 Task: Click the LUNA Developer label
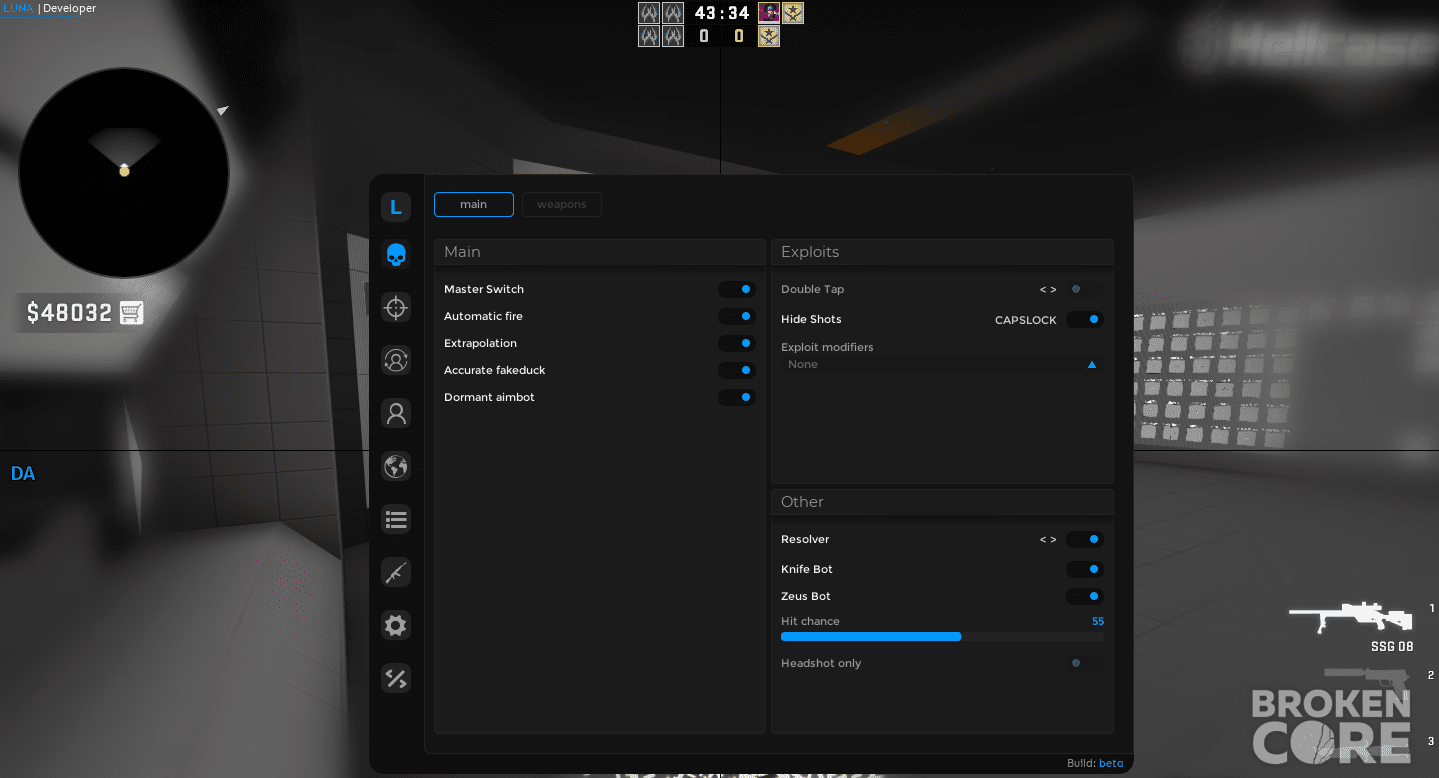(x=48, y=8)
